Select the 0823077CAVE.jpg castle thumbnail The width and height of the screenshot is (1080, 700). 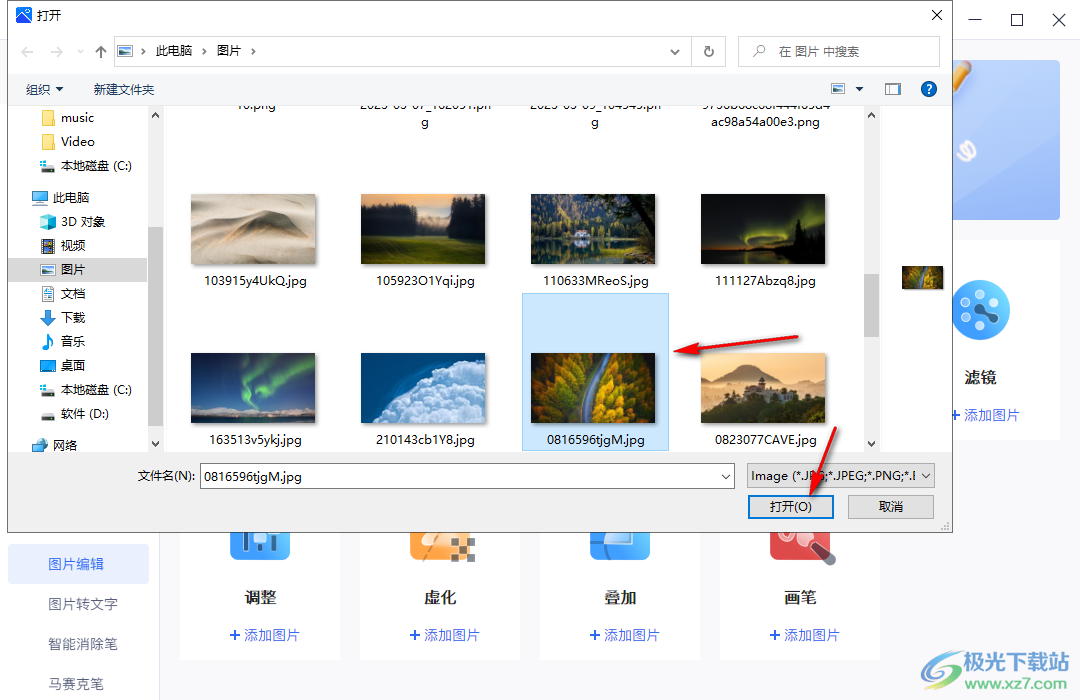[x=763, y=389]
